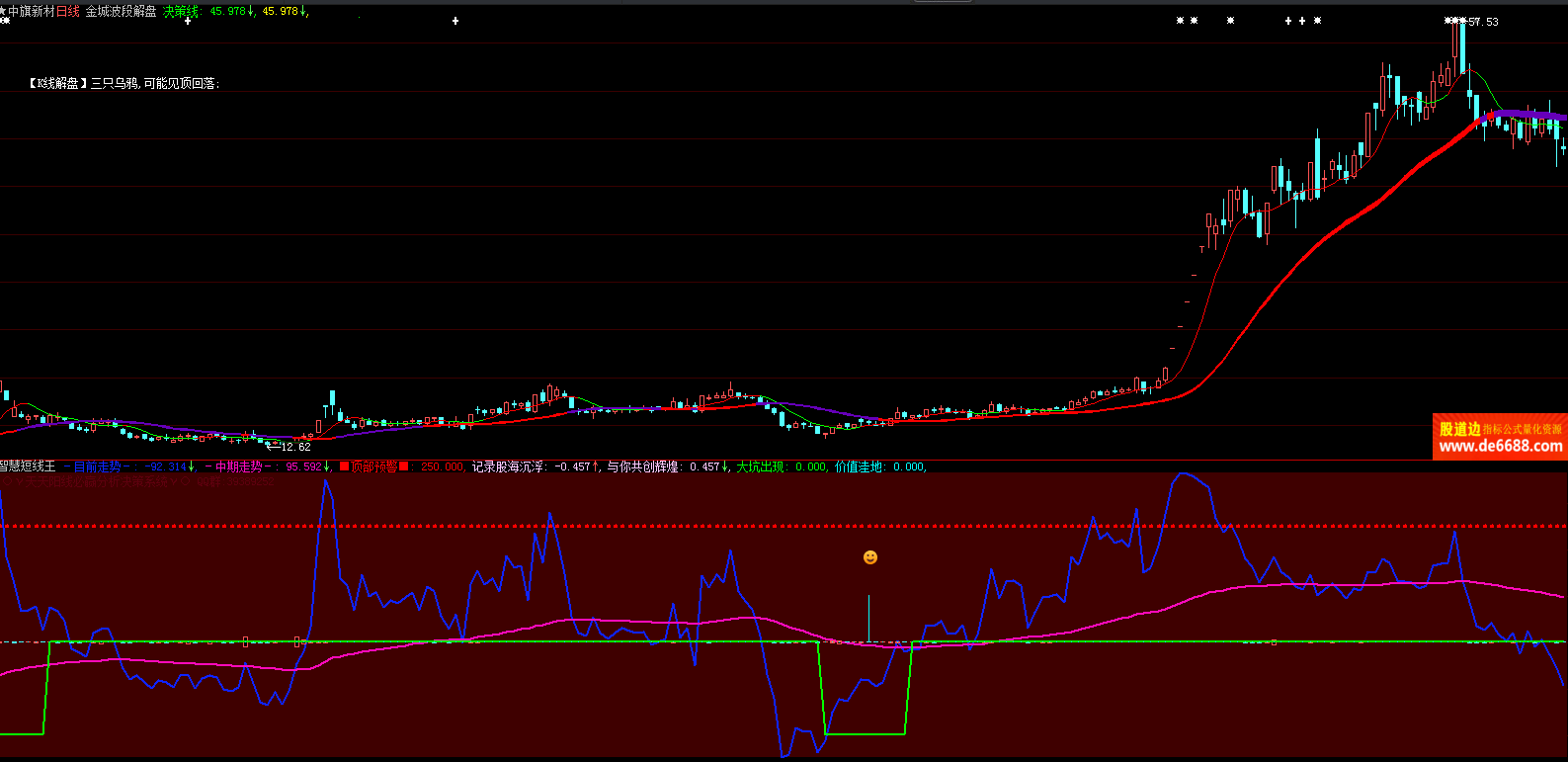The image size is (1568, 762).
Task: Select the 智慧短线王 indicator title
Action: [28, 466]
